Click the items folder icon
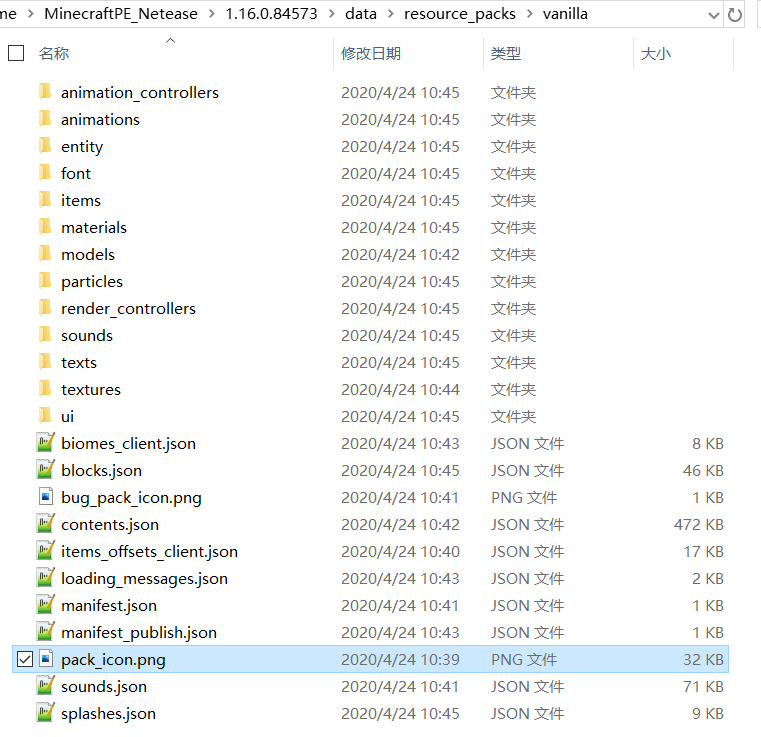Image resolution: width=761 pixels, height=737 pixels. (45, 200)
